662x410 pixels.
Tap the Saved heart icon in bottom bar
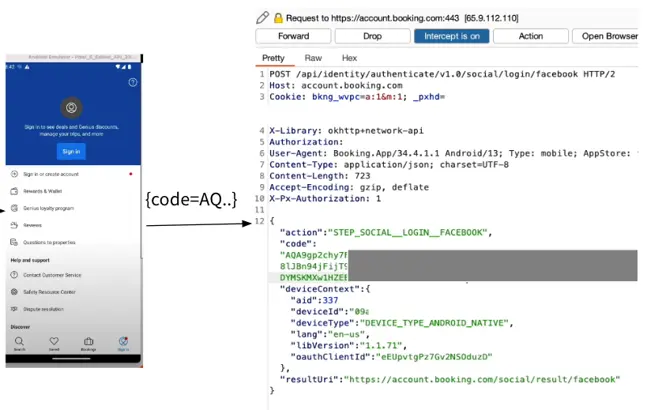click(54, 343)
